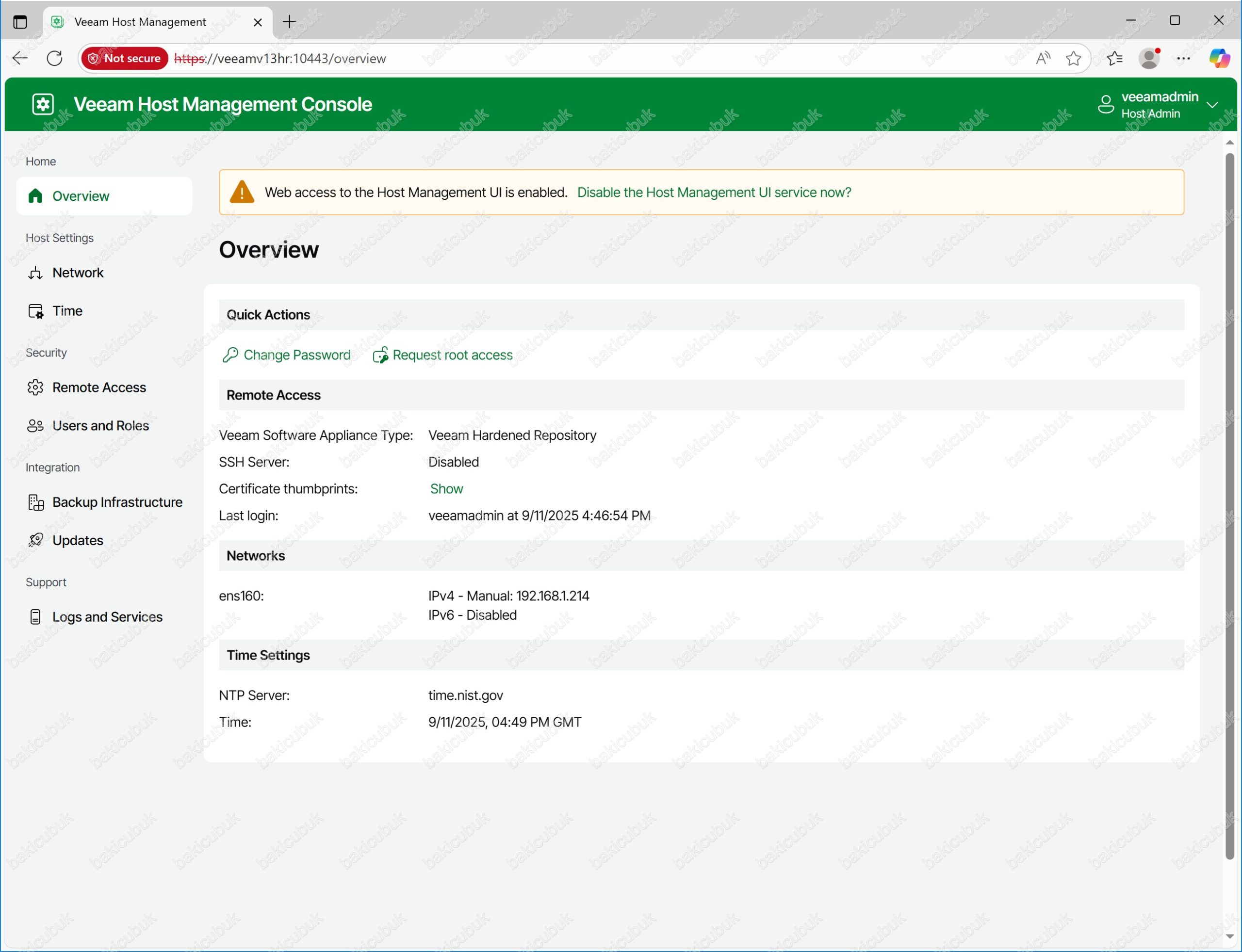1242x952 pixels.
Task: Click the Not secure site badge
Action: pos(125,58)
